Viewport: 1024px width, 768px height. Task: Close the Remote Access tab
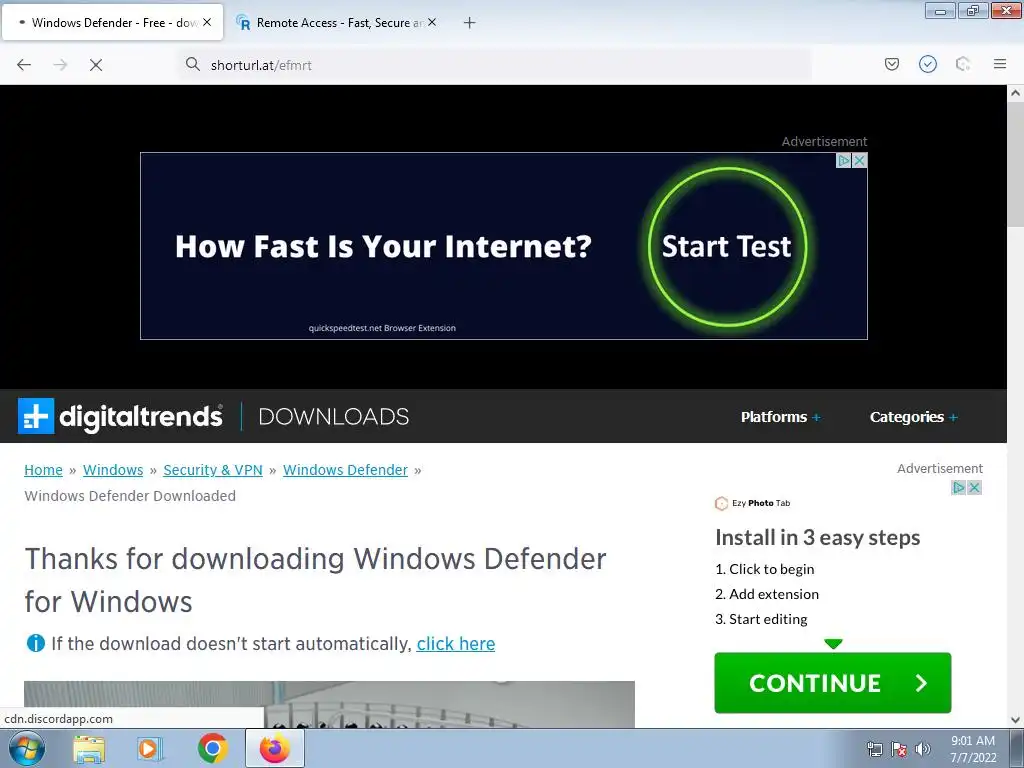432,22
